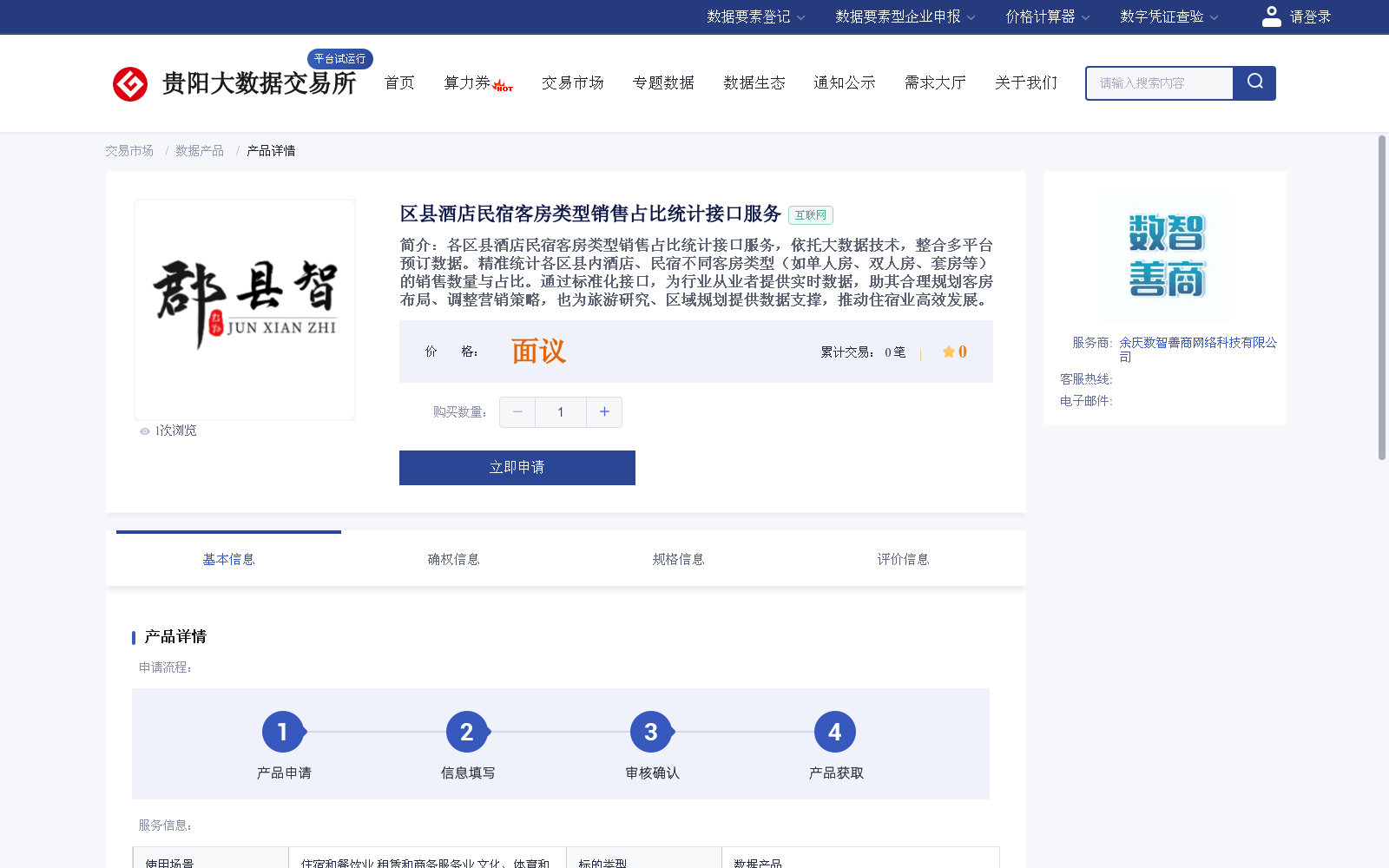
Task: Decrease purchase quantity with minus button
Action: click(517, 412)
